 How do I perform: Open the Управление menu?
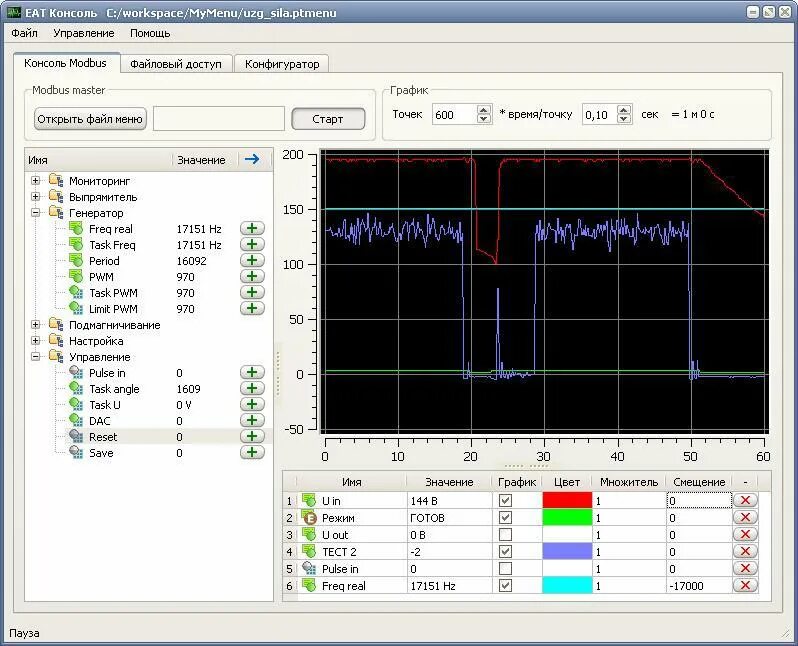point(83,33)
